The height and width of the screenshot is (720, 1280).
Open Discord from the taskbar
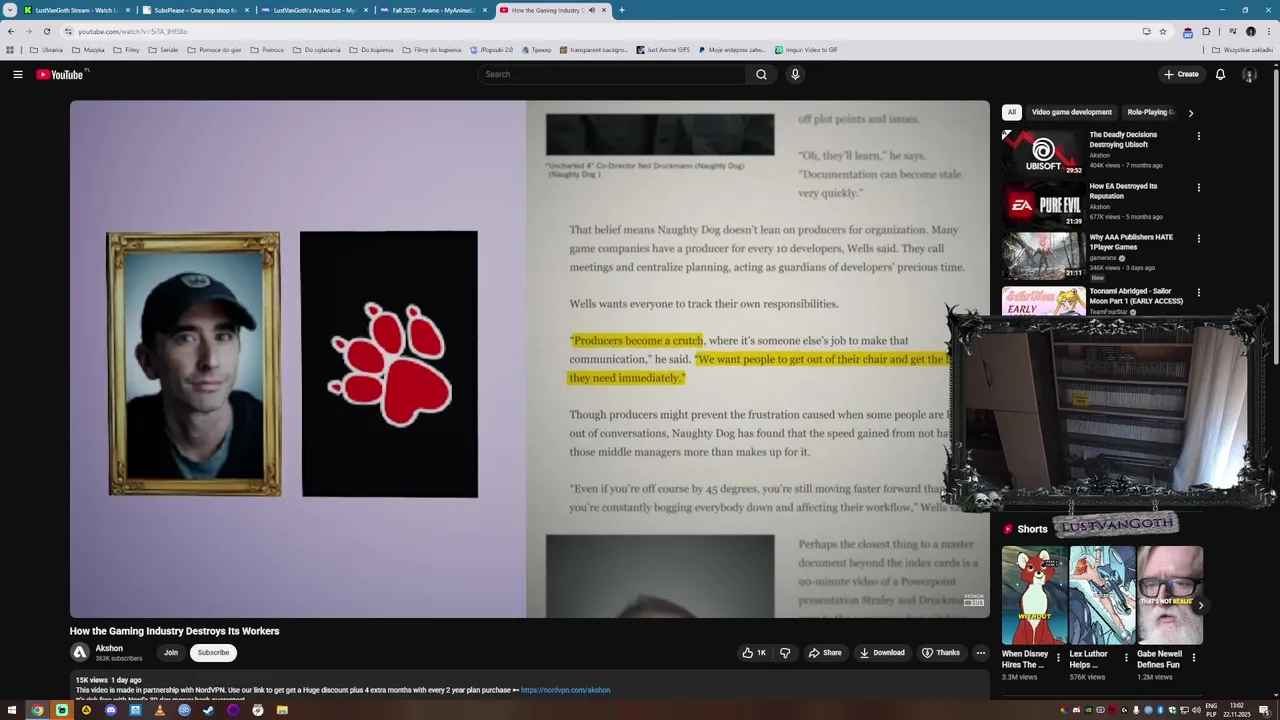click(x=110, y=710)
